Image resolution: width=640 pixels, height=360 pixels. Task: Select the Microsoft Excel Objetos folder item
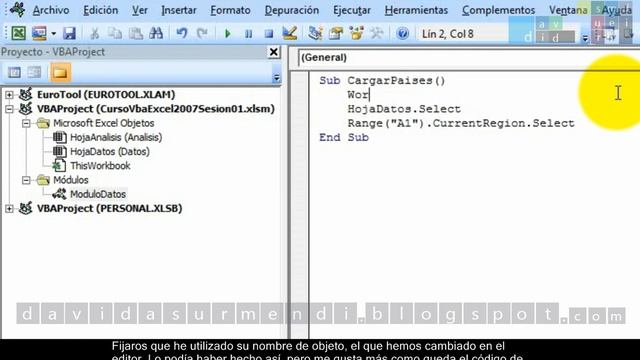pyautogui.click(x=104, y=123)
